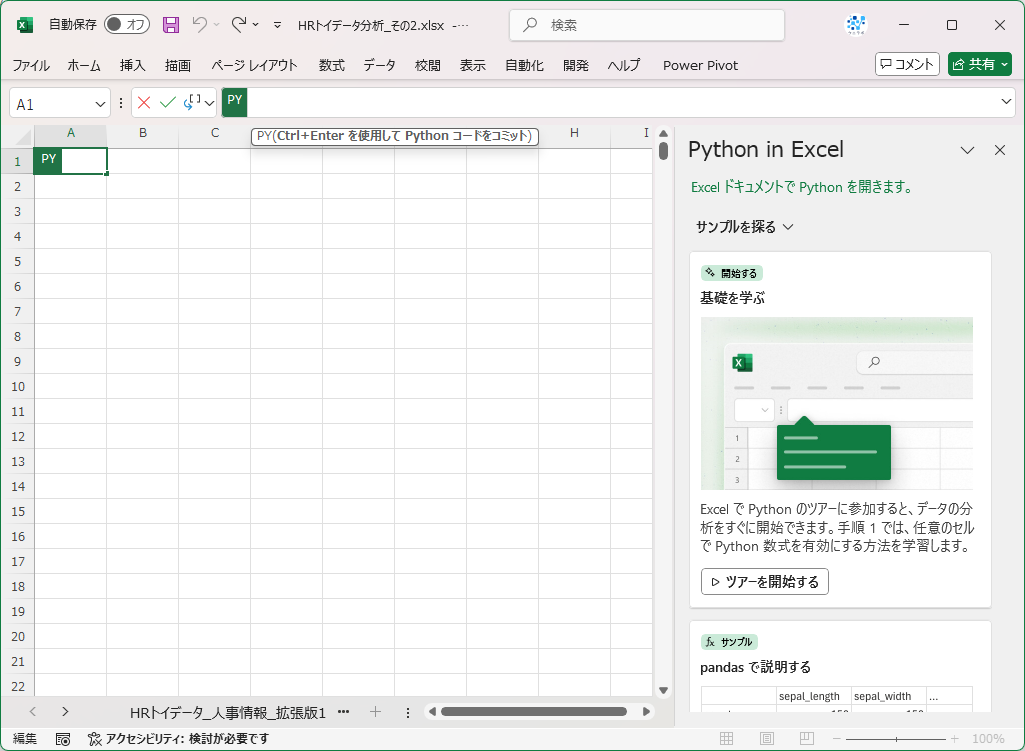Click the Save disk icon
Image resolution: width=1025 pixels, height=751 pixels.
point(171,25)
